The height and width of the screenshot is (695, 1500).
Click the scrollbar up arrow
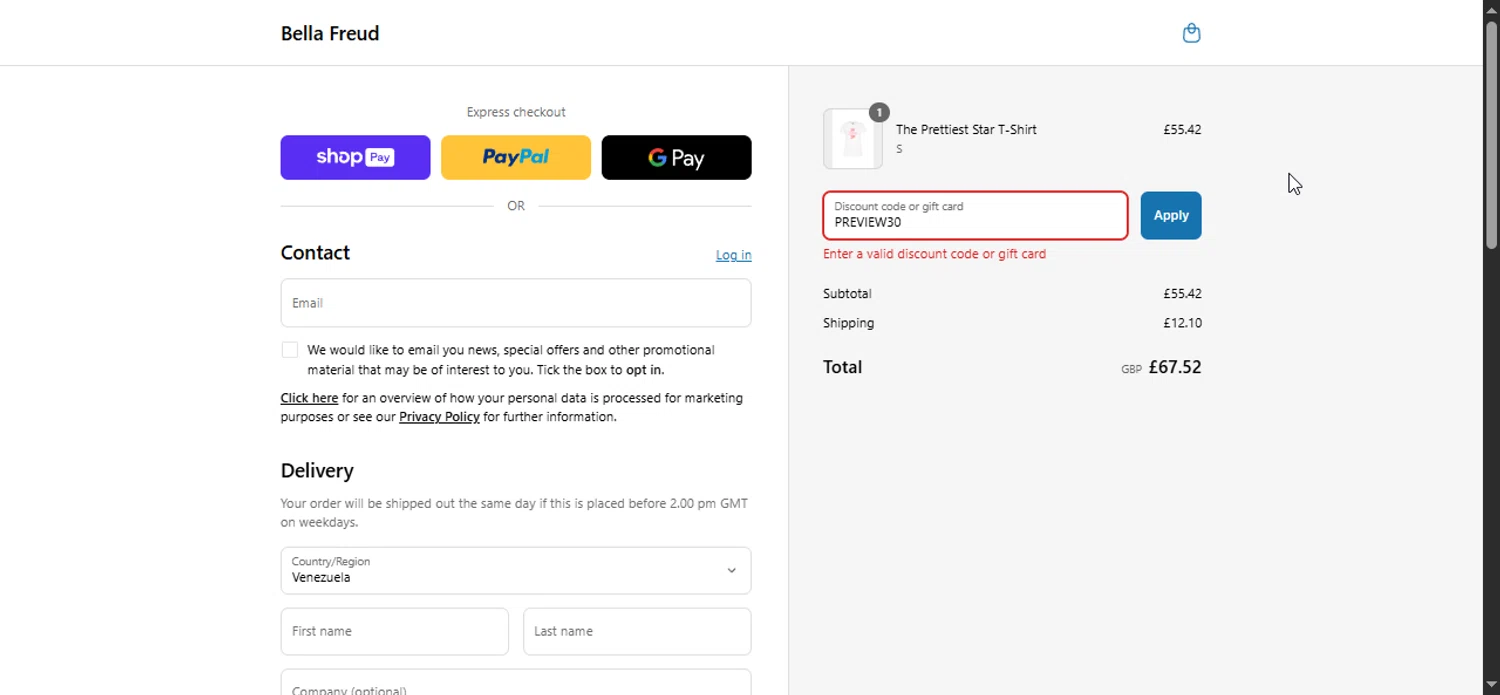click(1492, 9)
